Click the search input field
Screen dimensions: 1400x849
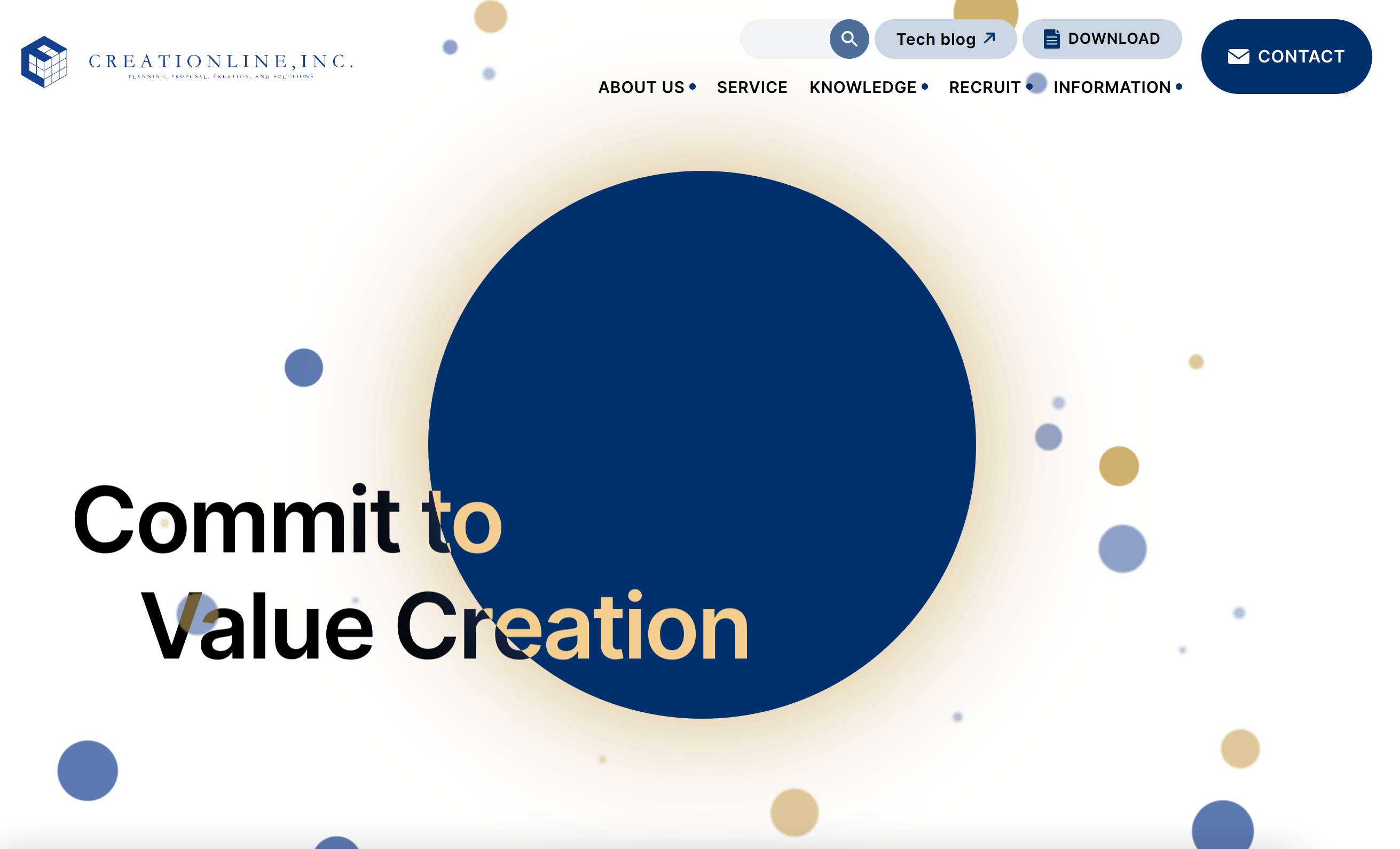[x=790, y=38]
